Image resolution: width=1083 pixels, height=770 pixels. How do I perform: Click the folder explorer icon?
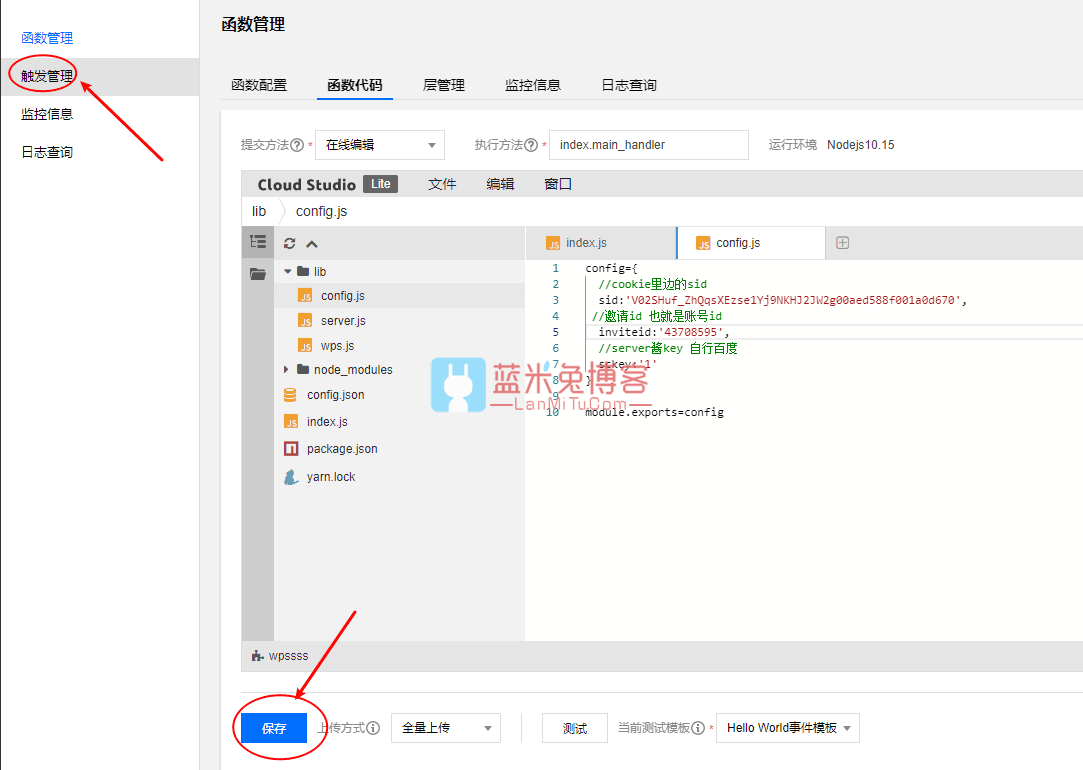pos(258,274)
